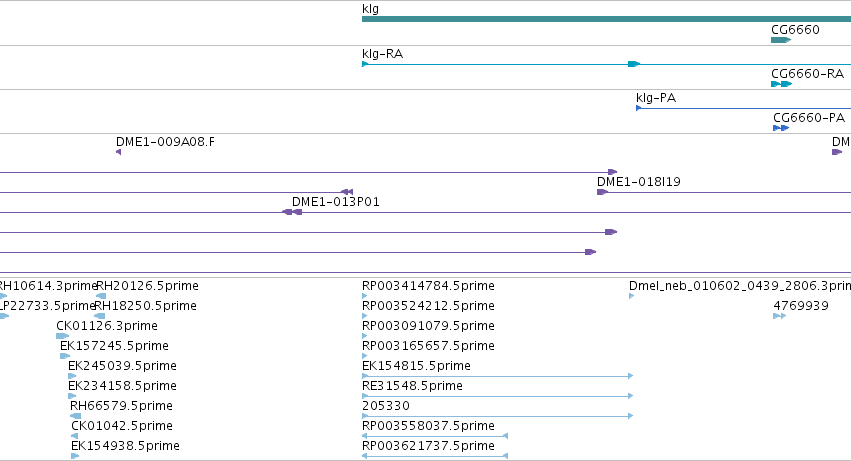Click the DME1-013P01 purple arrowheads

(292, 212)
